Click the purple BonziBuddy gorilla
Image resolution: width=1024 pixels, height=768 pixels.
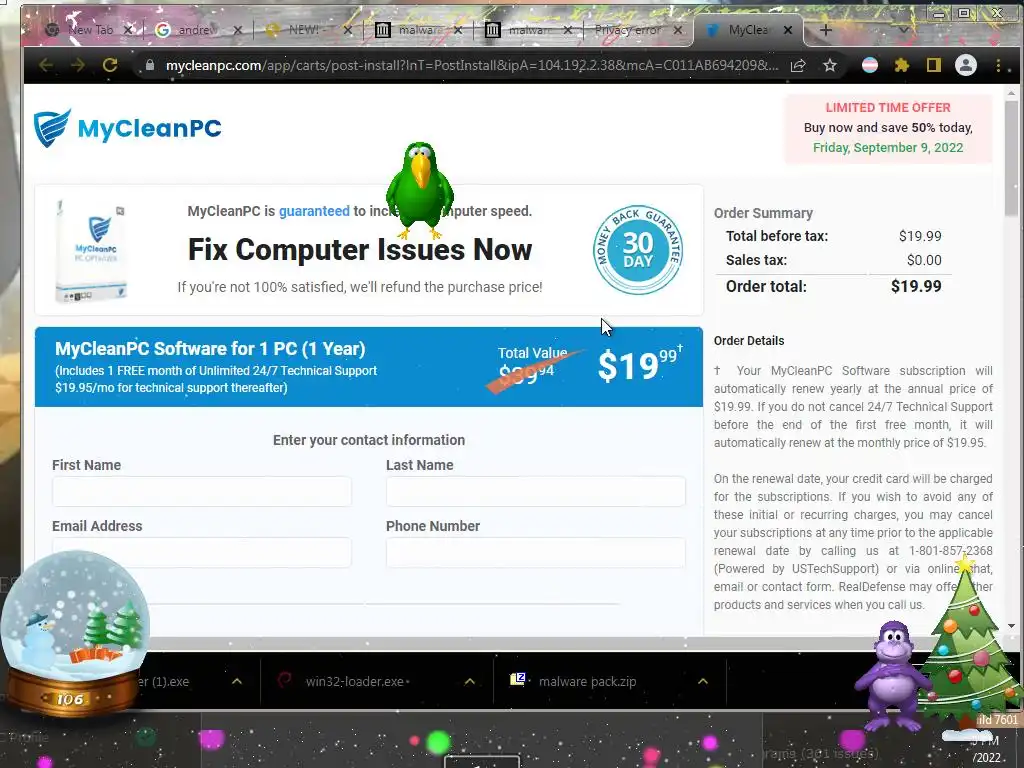click(x=891, y=676)
